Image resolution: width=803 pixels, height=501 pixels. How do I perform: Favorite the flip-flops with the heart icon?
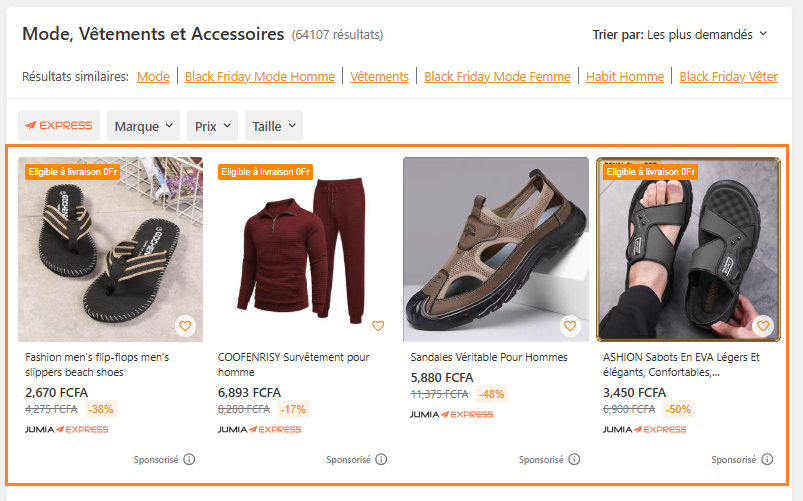[185, 326]
